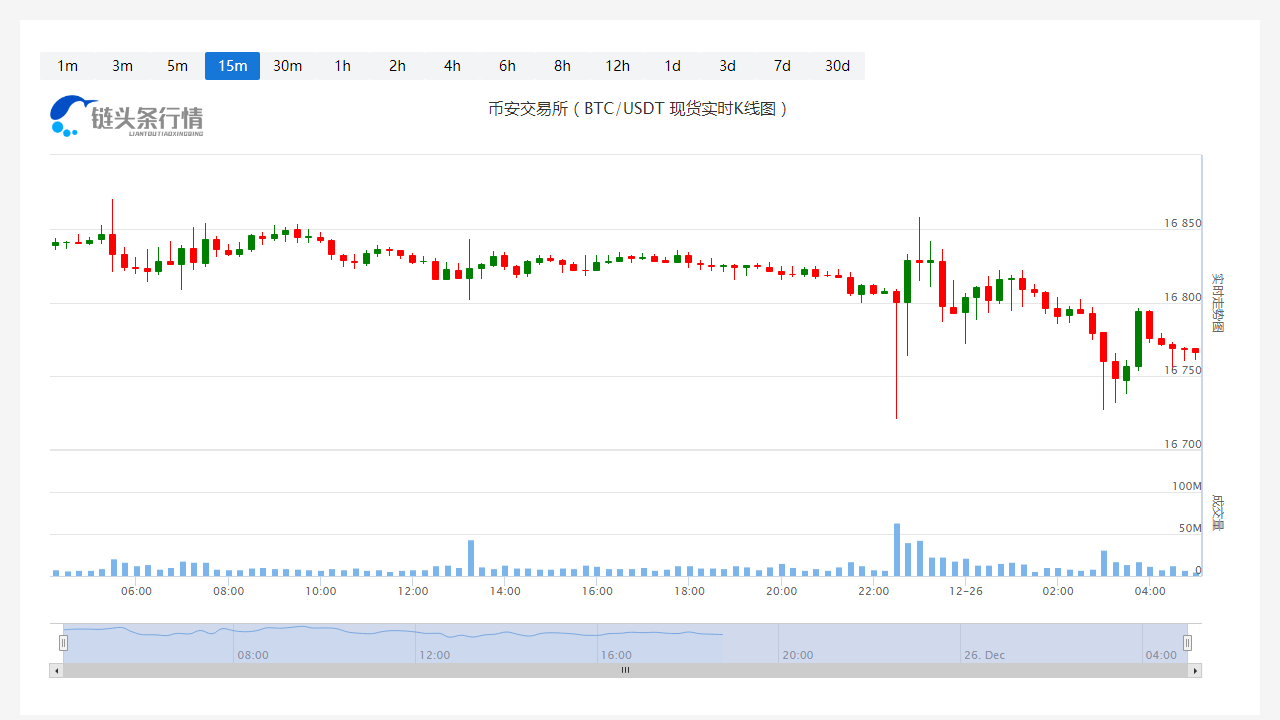Image resolution: width=1280 pixels, height=720 pixels.
Task: Choose the 1h interval tab
Action: click(x=342, y=66)
